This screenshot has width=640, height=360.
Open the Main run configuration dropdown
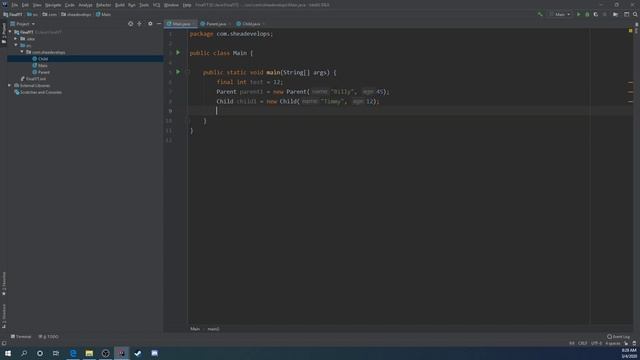coord(560,14)
